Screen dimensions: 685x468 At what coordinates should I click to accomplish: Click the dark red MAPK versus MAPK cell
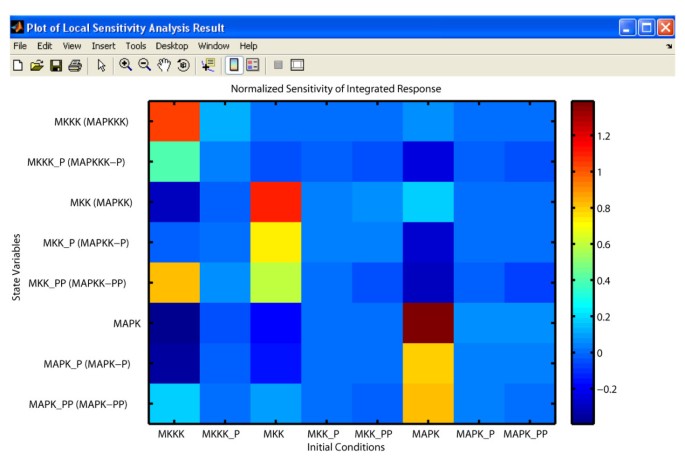[x=428, y=323]
